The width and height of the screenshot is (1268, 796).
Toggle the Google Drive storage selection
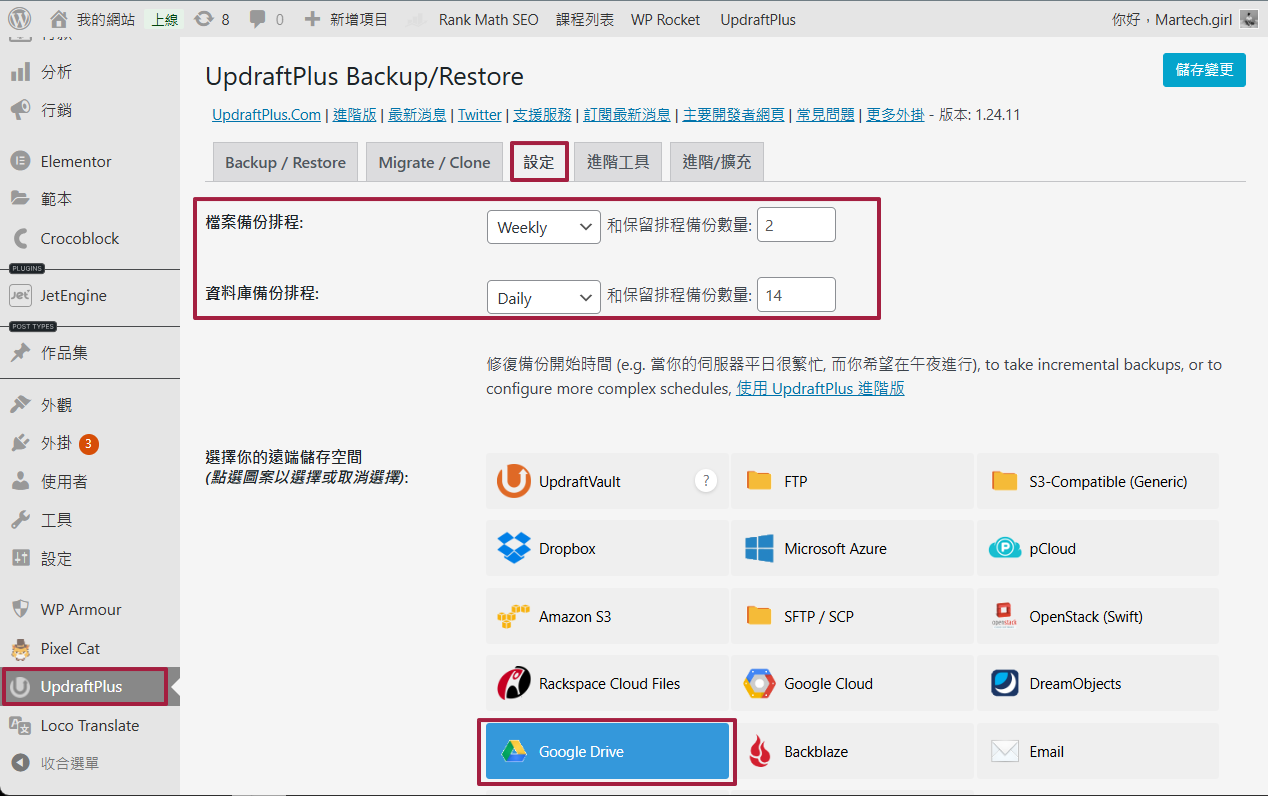click(607, 752)
